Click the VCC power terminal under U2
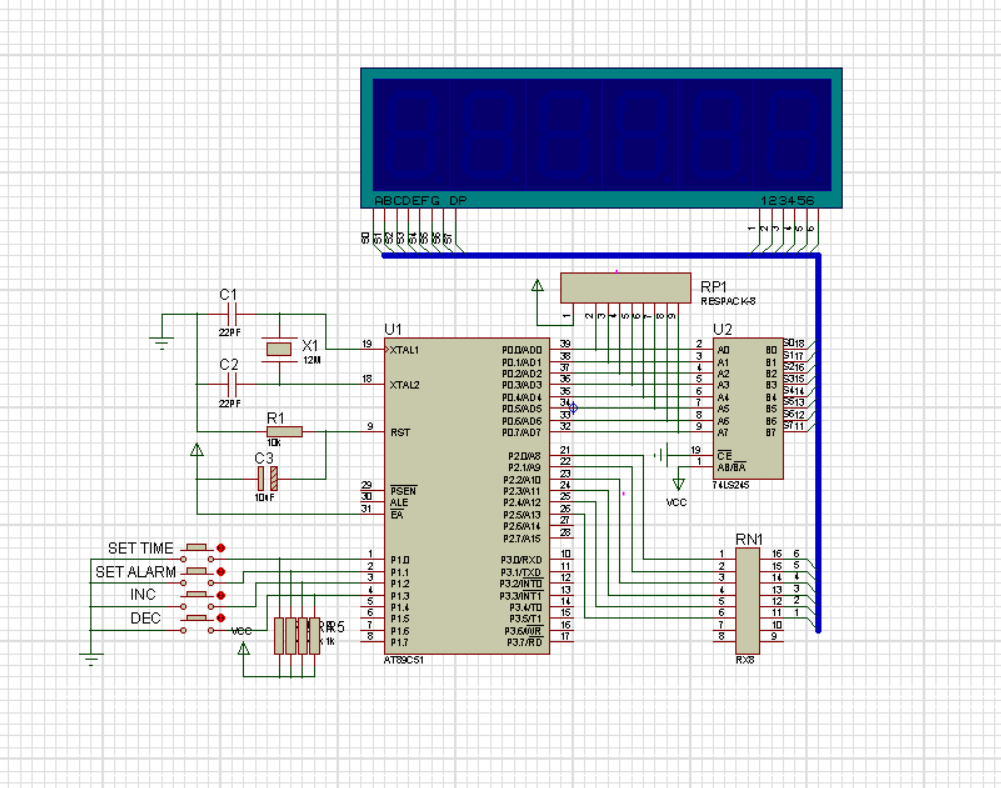The image size is (1001, 788). pyautogui.click(x=678, y=485)
